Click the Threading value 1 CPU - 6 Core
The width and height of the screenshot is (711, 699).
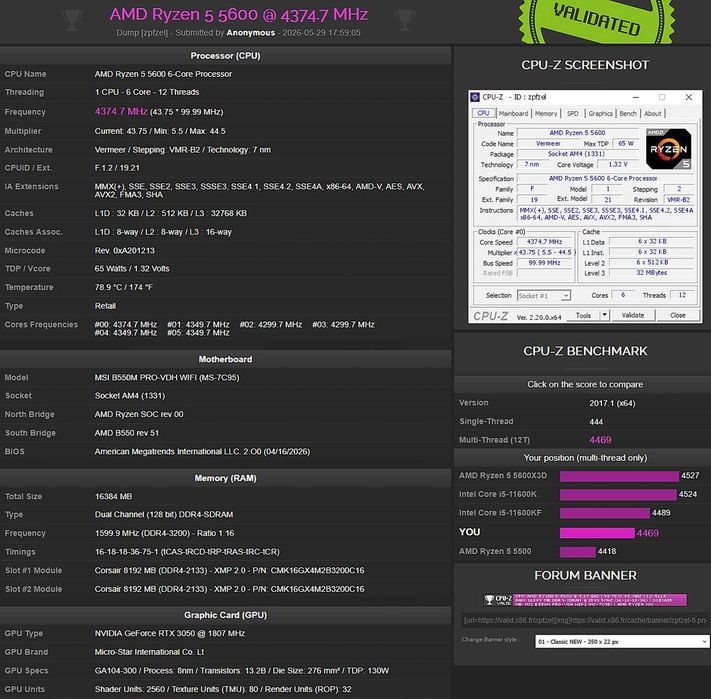[147, 92]
